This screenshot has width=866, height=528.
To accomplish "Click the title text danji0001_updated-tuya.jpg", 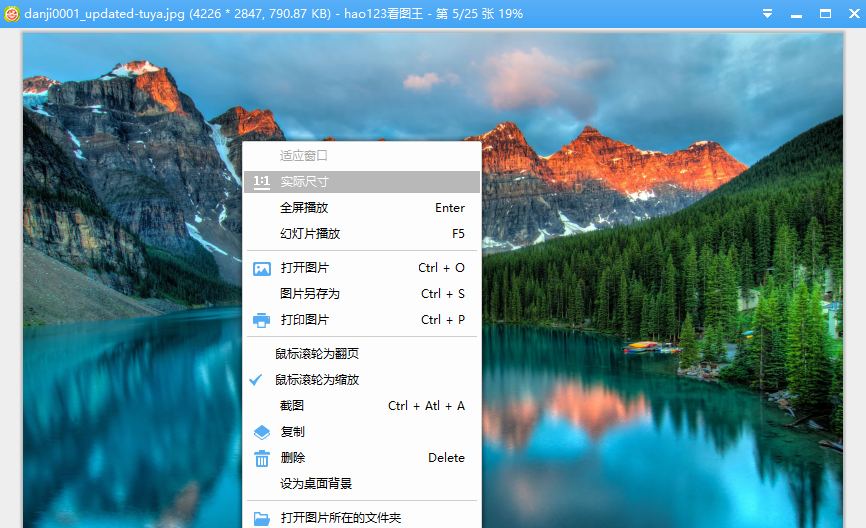I will click(104, 14).
